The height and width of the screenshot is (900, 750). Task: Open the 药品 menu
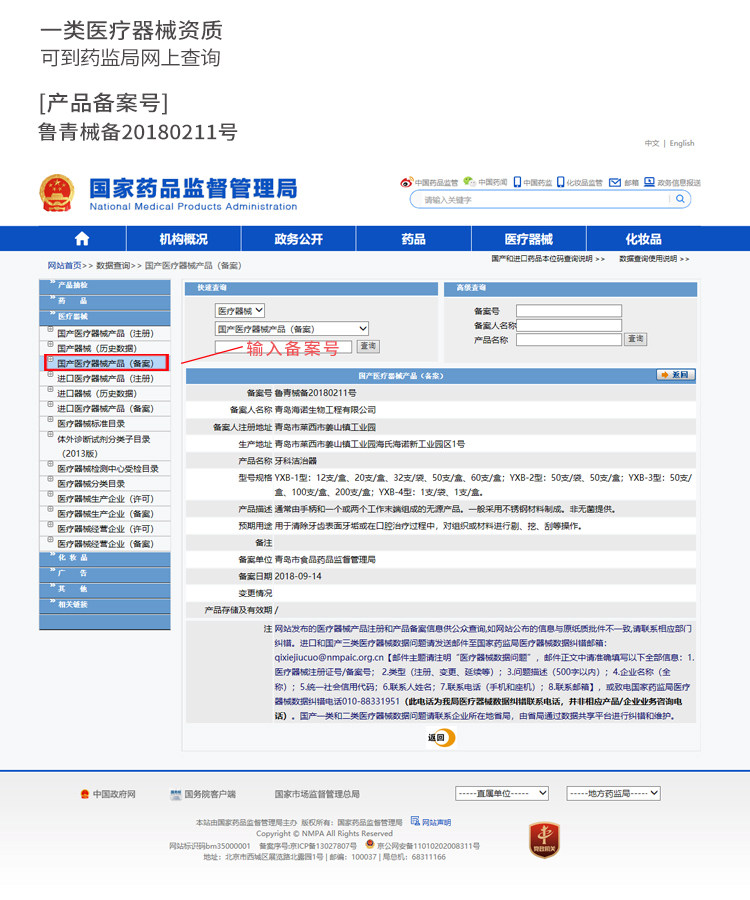pyautogui.click(x=413, y=239)
